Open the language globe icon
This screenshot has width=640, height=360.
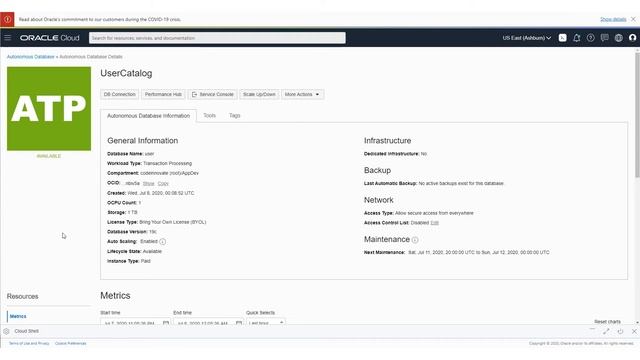[x=619, y=38]
